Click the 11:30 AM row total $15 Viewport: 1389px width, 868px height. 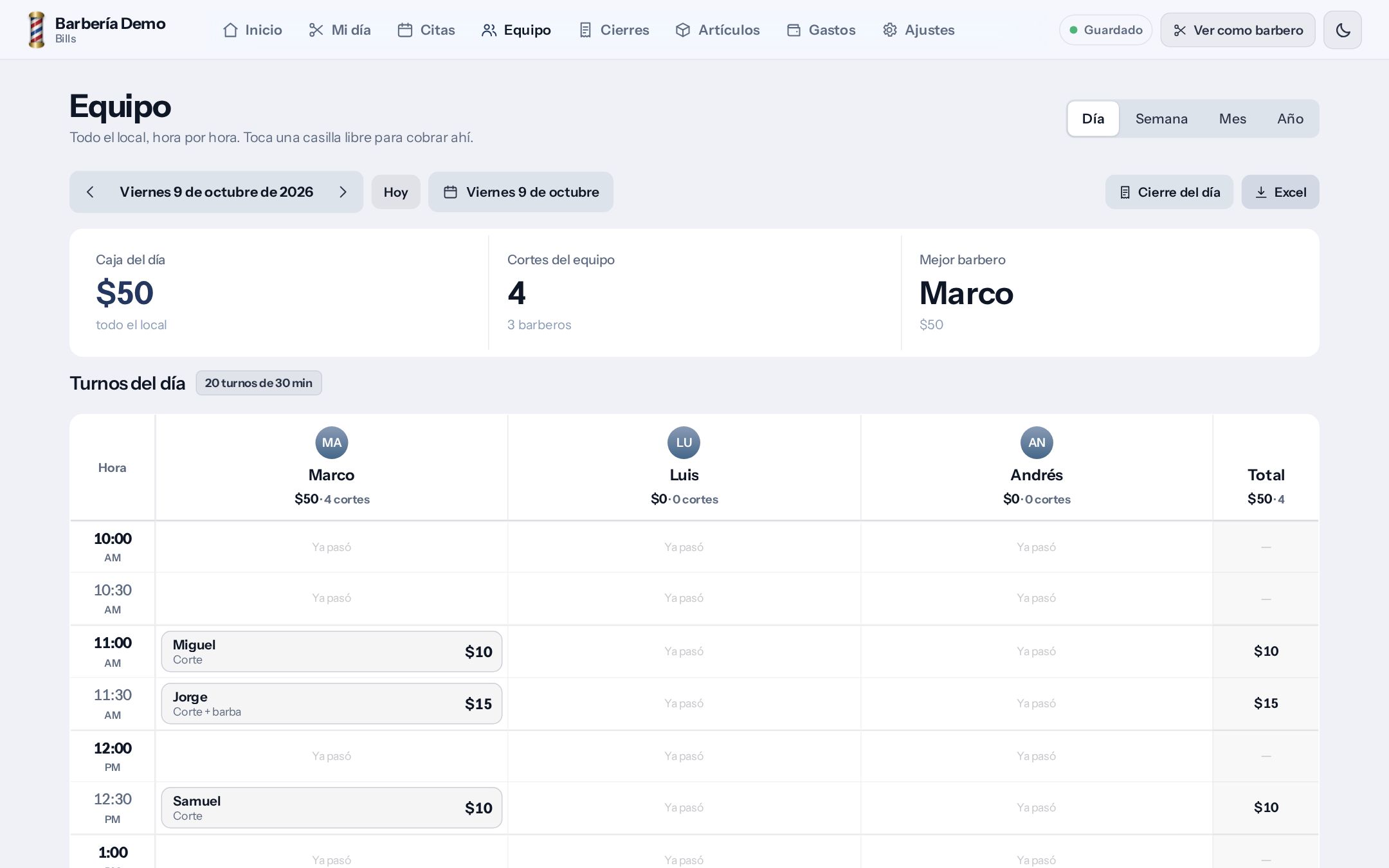click(1266, 703)
